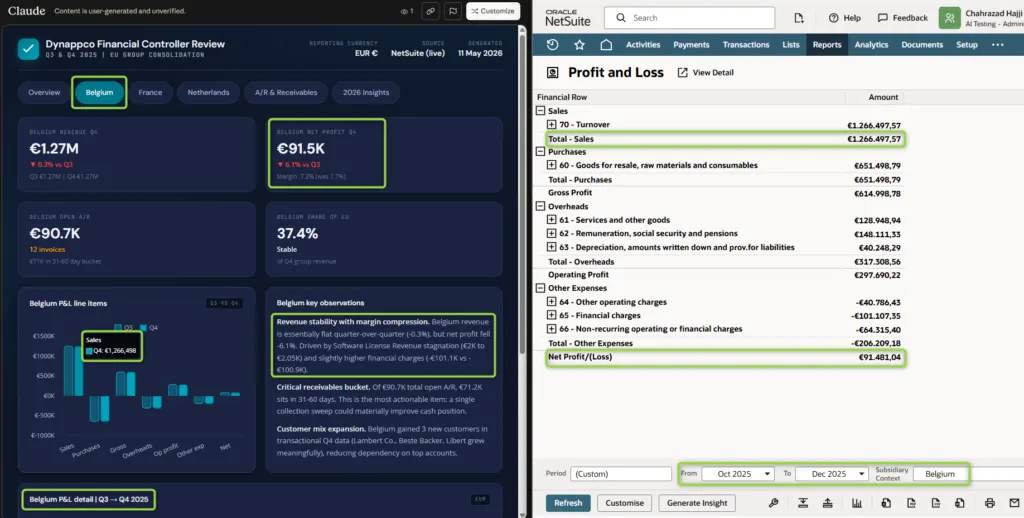This screenshot has height=518, width=1024.
Task: Toggle the Q4 legend swatch in chart
Action: [x=144, y=327]
